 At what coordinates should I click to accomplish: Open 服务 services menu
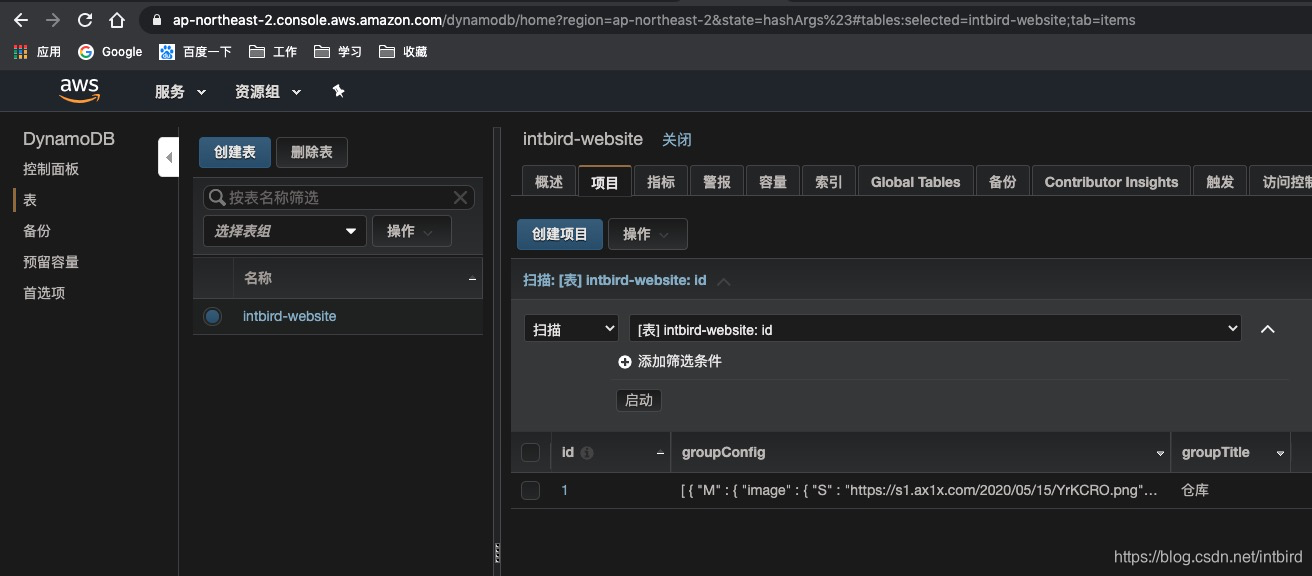pyautogui.click(x=180, y=91)
